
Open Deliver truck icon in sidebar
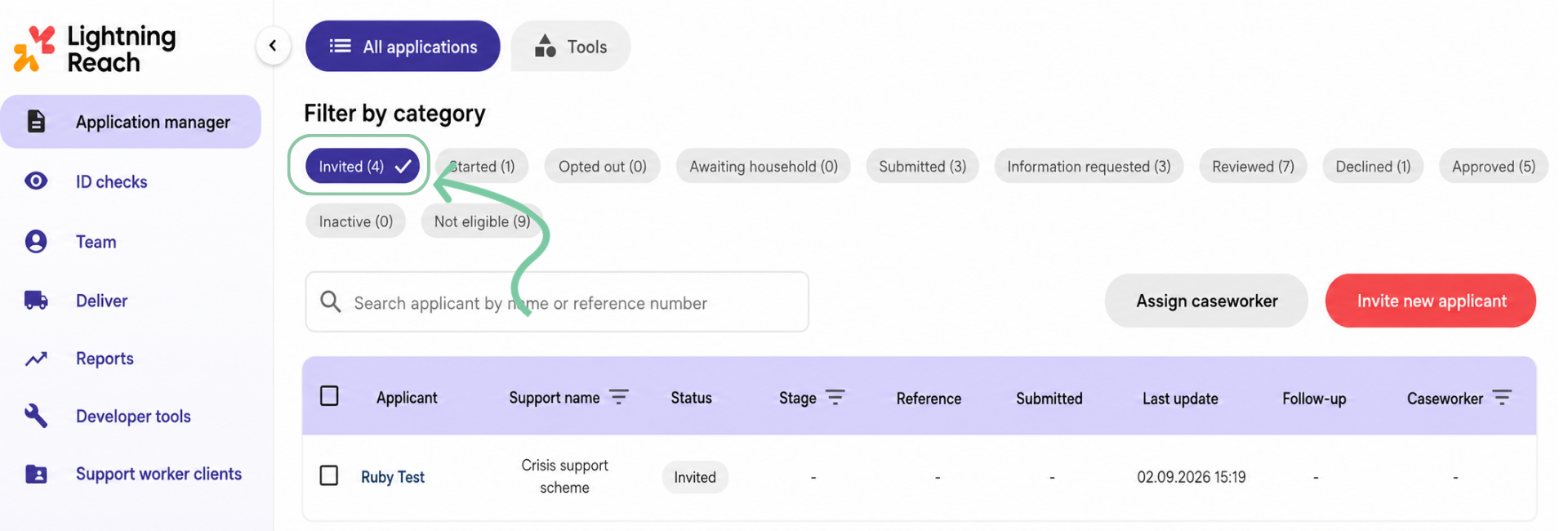click(x=36, y=300)
